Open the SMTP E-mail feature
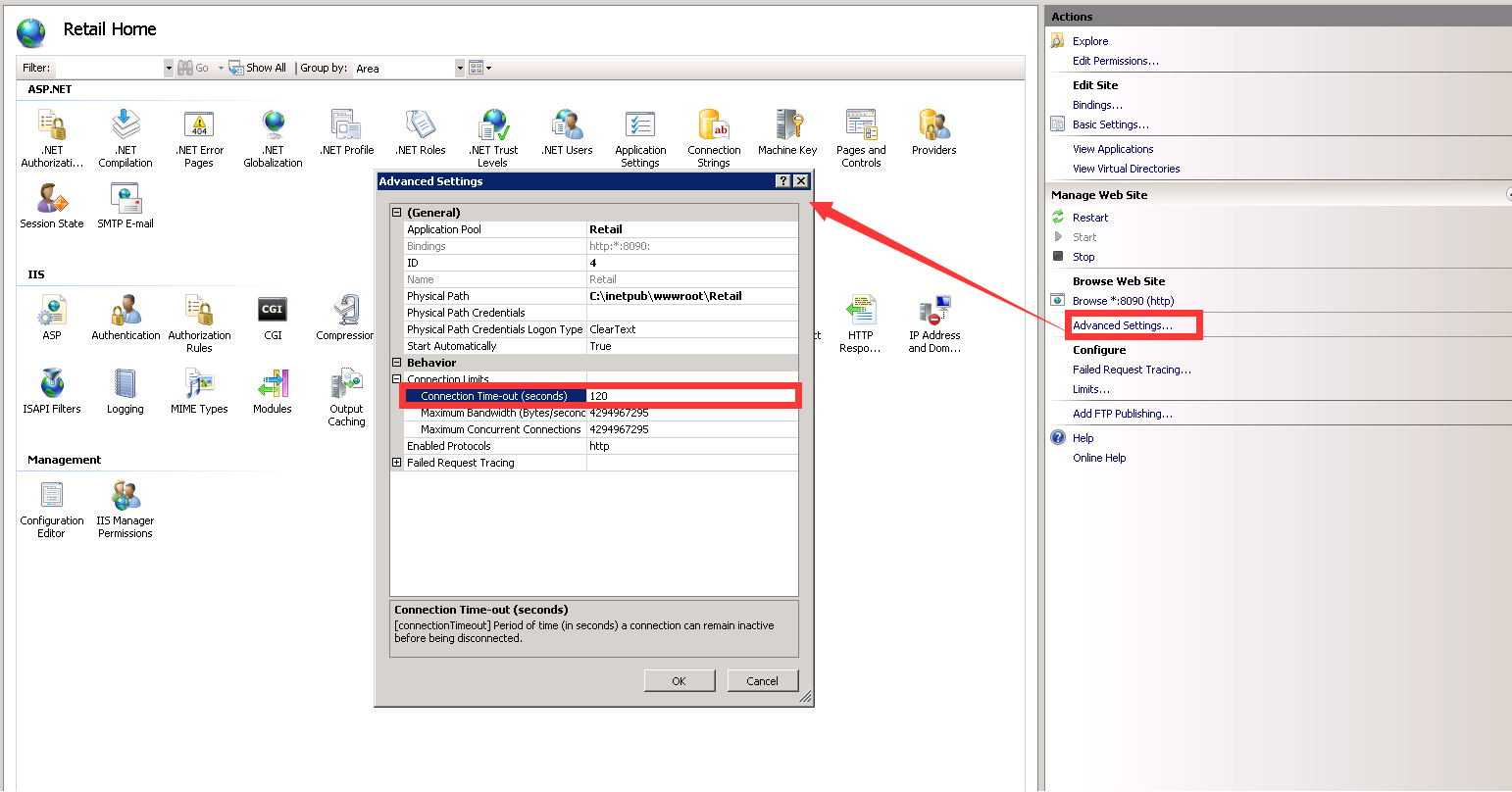Screen dimensions: 1512x792 (x=126, y=206)
